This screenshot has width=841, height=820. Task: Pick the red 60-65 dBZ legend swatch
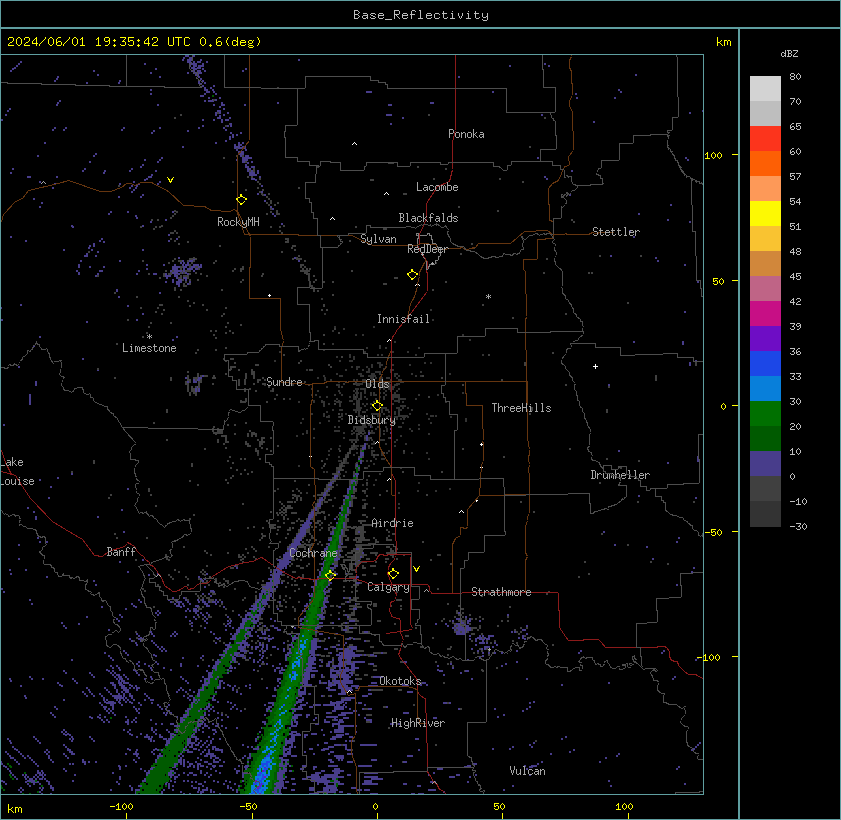coord(765,138)
